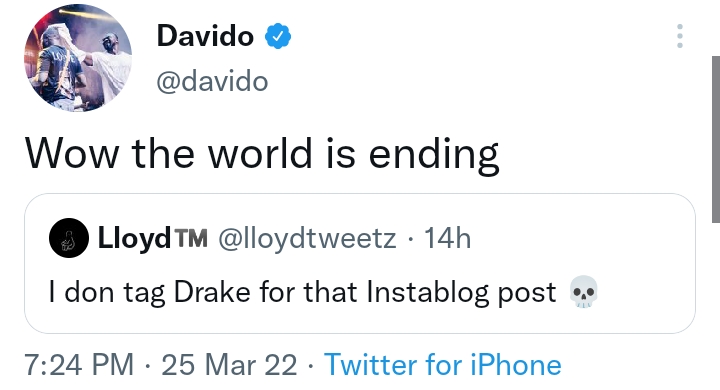Click the 14h timestamp in quoted tweet
The width and height of the screenshot is (720, 390).
447,238
